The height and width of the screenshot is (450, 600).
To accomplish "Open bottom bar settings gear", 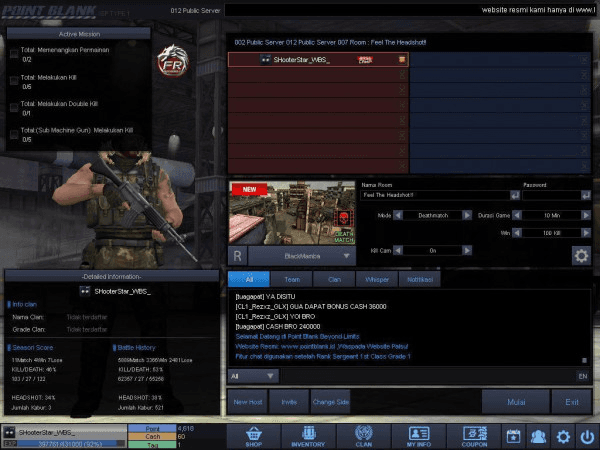I will tap(563, 436).
